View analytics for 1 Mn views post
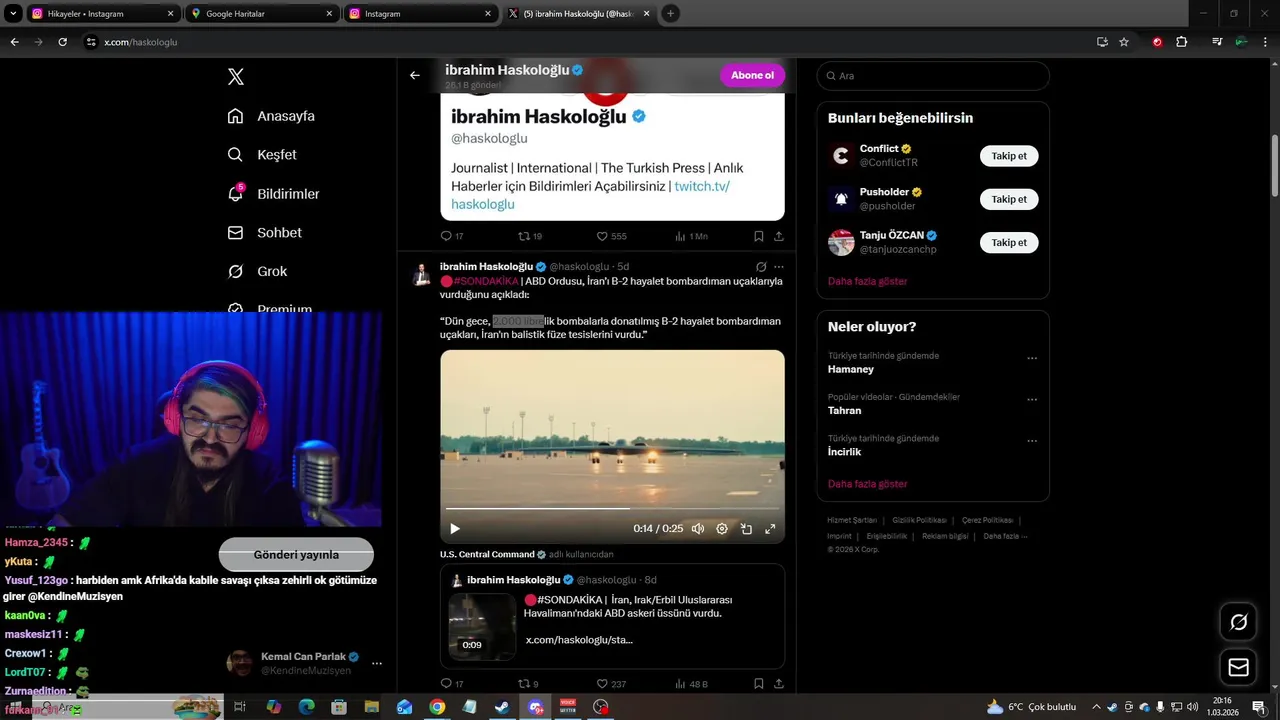Image resolution: width=1280 pixels, height=720 pixels. [691, 236]
